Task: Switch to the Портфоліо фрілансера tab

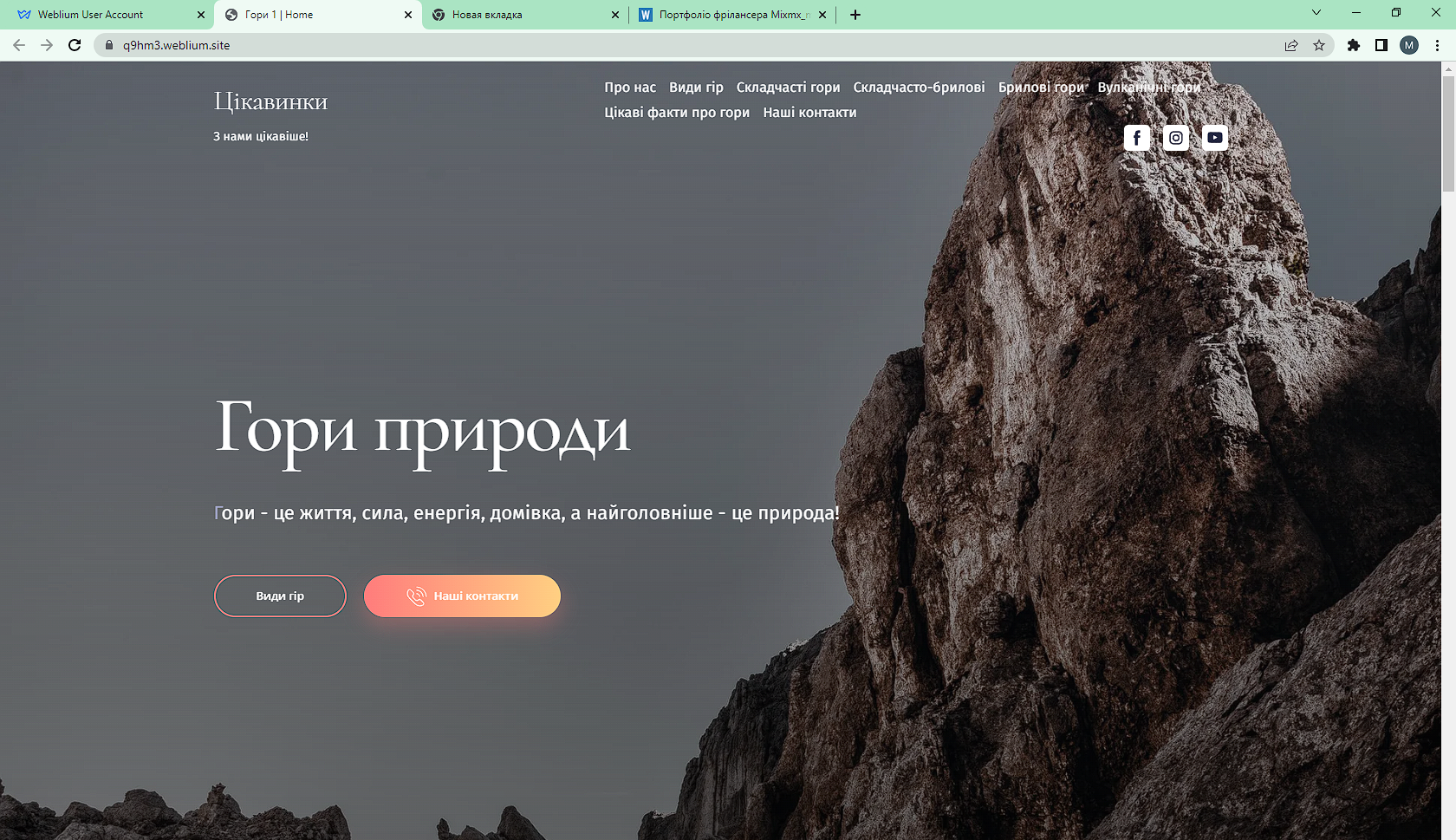Action: pyautogui.click(x=732, y=15)
